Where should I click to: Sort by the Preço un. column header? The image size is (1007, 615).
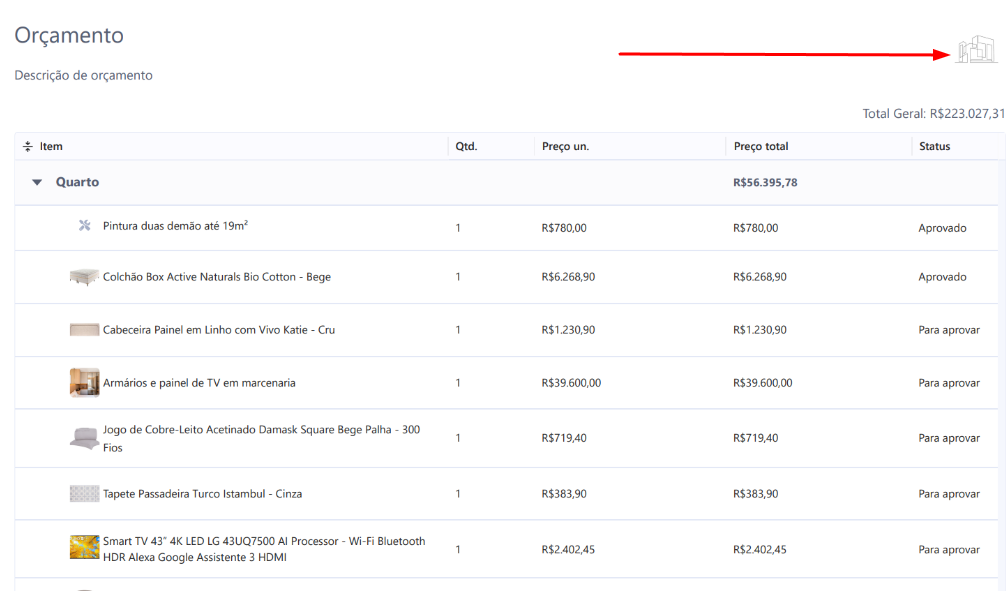point(565,147)
